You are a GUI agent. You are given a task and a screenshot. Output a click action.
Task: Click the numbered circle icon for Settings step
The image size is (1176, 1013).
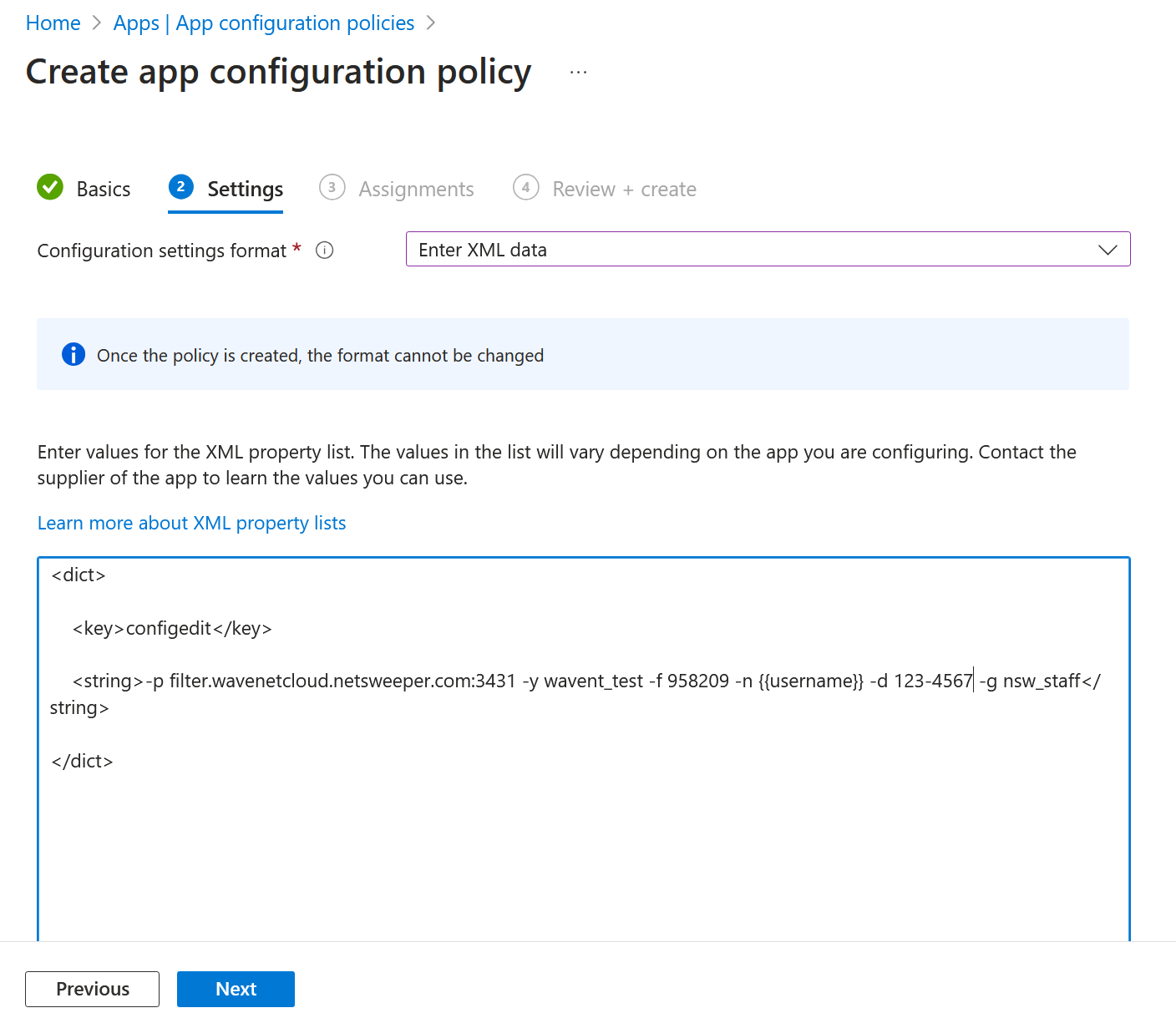(181, 187)
